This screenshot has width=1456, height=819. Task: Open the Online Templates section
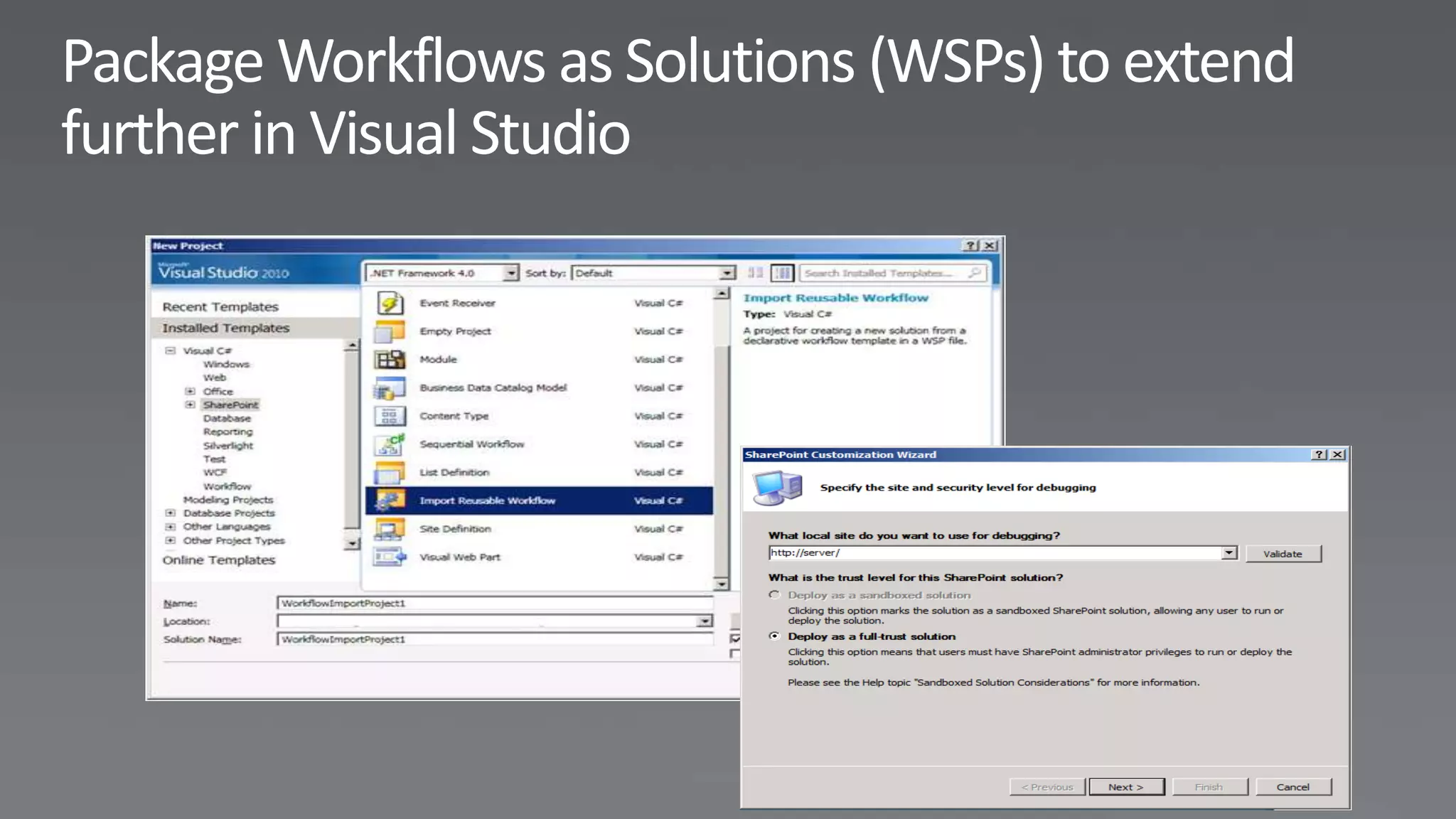pos(219,560)
